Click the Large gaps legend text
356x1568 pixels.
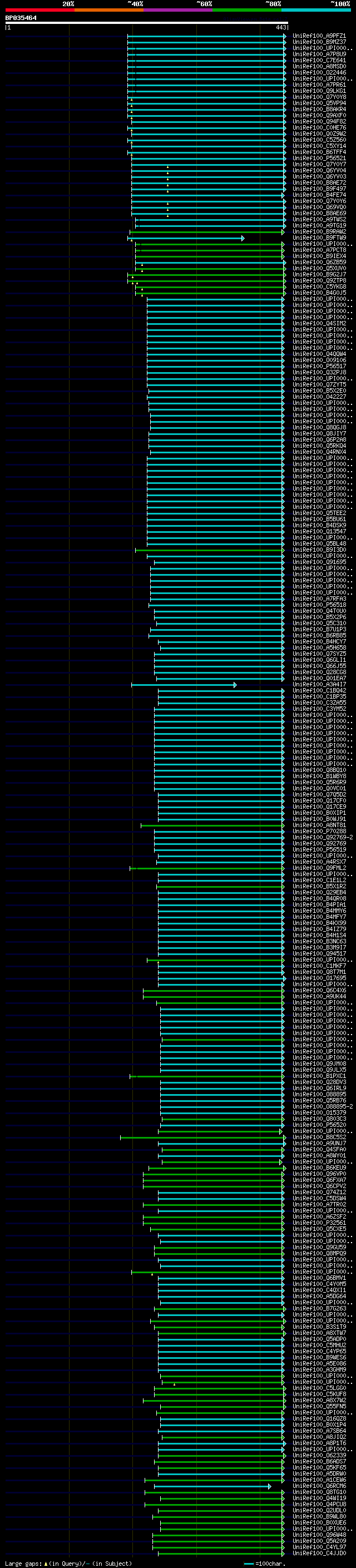[68, 1564]
